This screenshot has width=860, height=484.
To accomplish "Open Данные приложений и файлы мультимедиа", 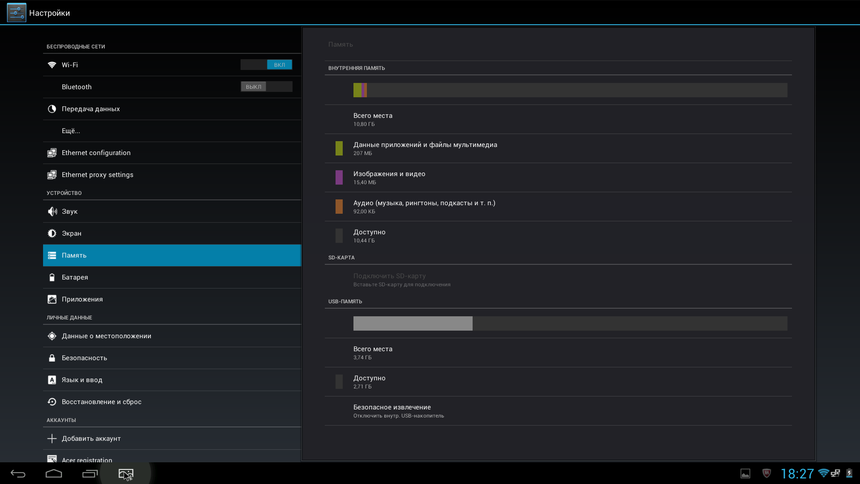I will coord(425,148).
